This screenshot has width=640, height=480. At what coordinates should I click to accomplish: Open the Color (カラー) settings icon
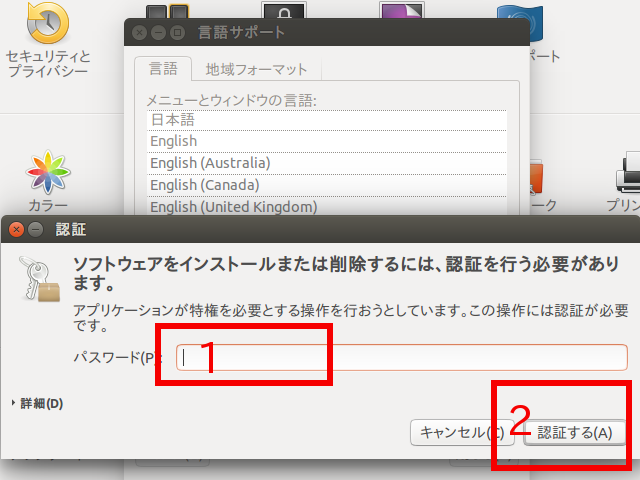[x=47, y=173]
